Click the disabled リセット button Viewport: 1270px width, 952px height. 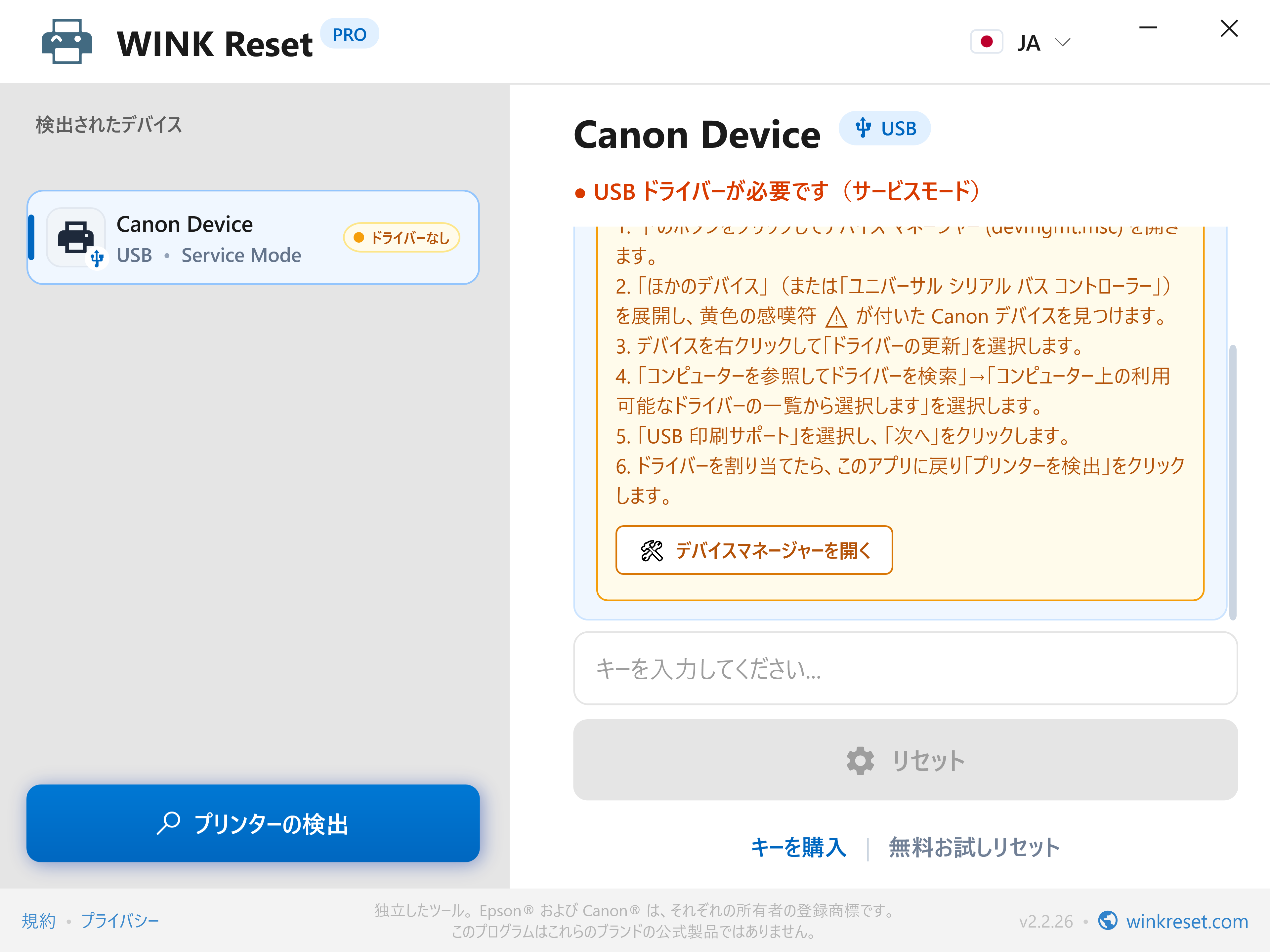pos(906,760)
